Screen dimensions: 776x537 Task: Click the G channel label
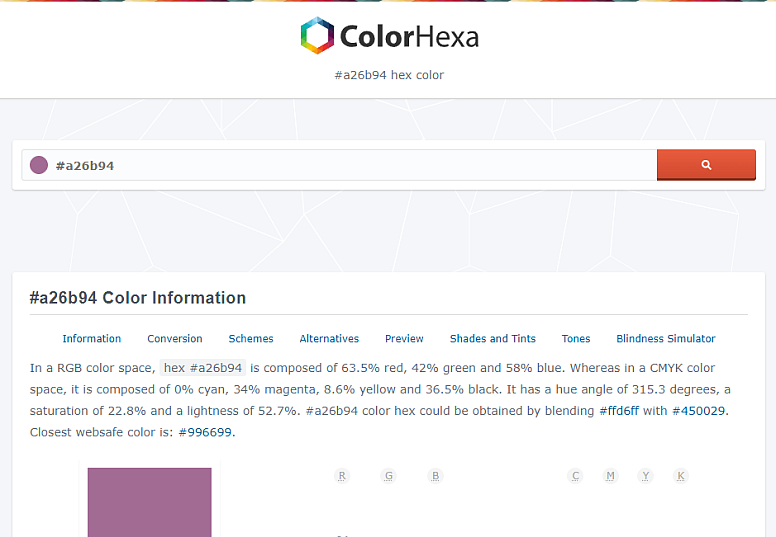pyautogui.click(x=388, y=476)
